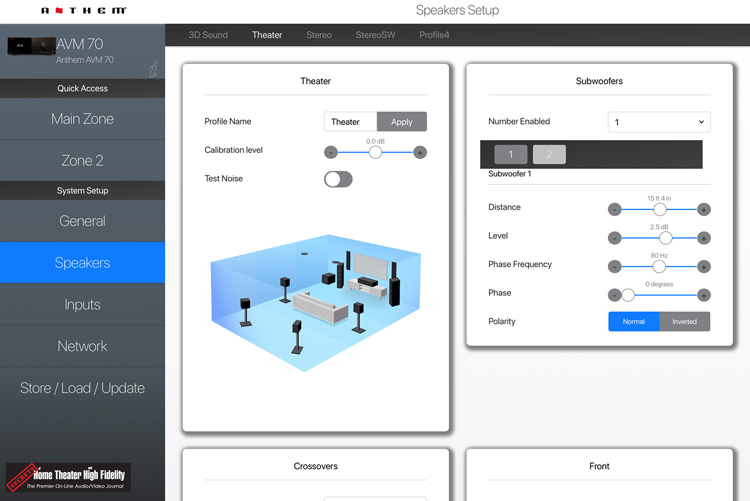
Task: Click the Apply button for Profile Name
Action: [x=402, y=122]
